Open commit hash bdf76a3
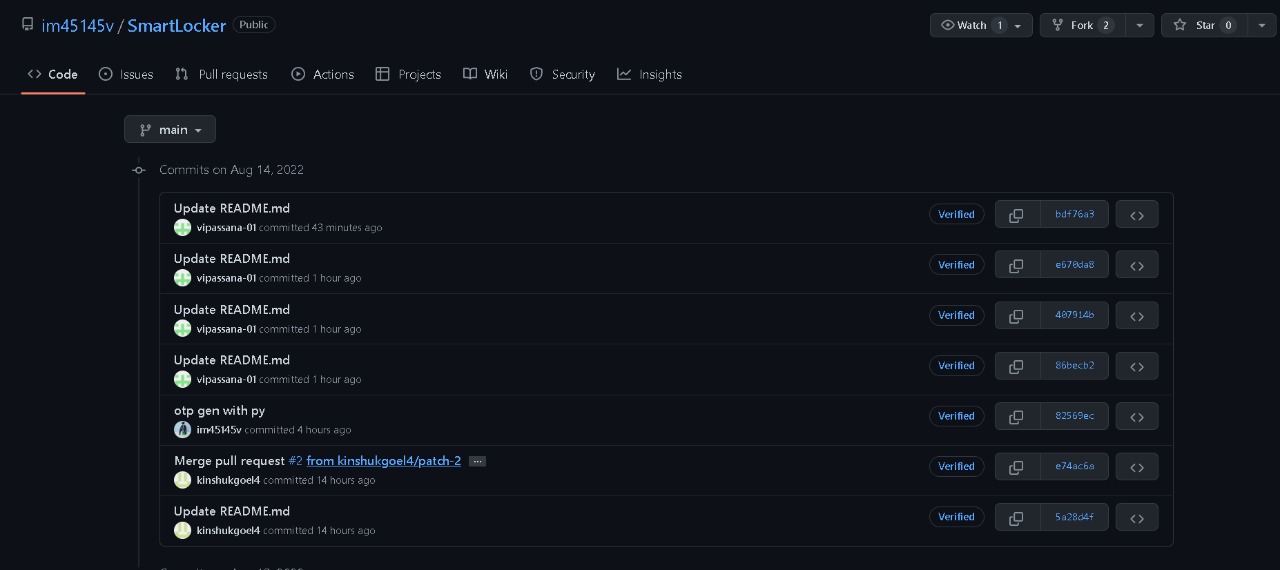This screenshot has height=570, width=1280. coord(1074,214)
